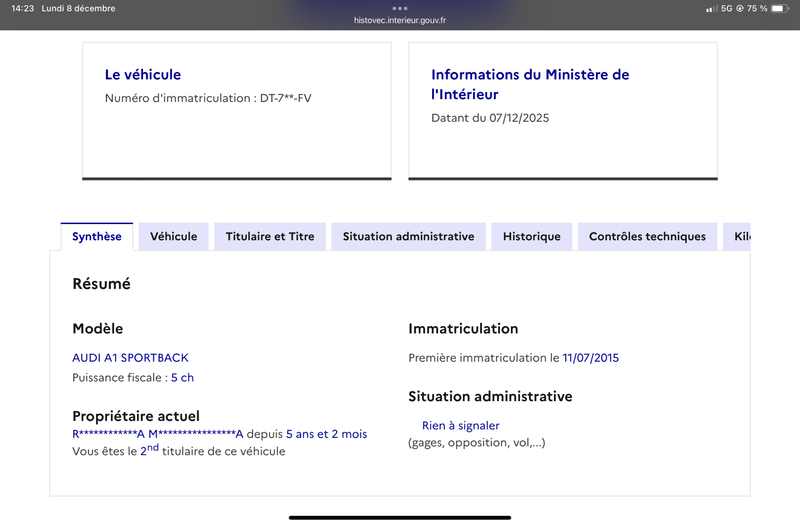Tap the orientation lock icon near battery percentage
The height and width of the screenshot is (525, 800).
(739, 9)
